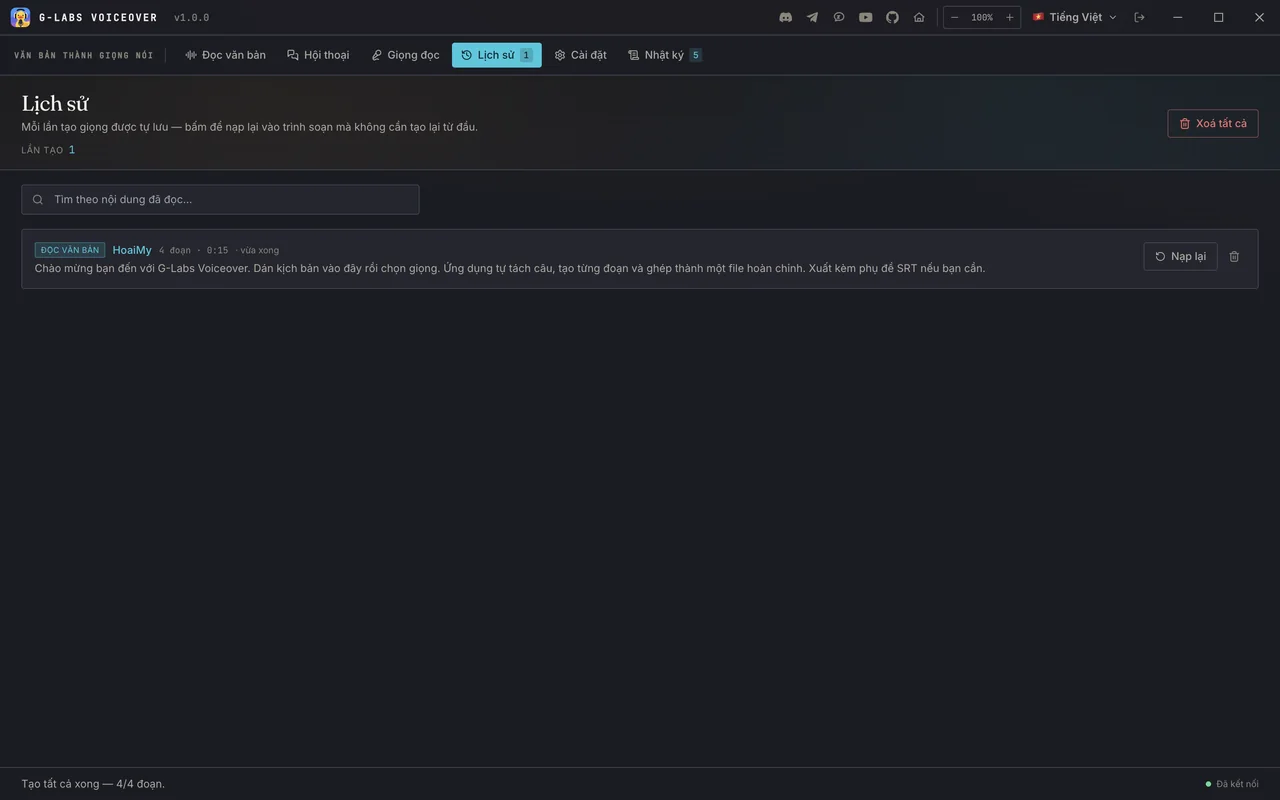Click the chat bubble icon next to Telegram

(839, 17)
